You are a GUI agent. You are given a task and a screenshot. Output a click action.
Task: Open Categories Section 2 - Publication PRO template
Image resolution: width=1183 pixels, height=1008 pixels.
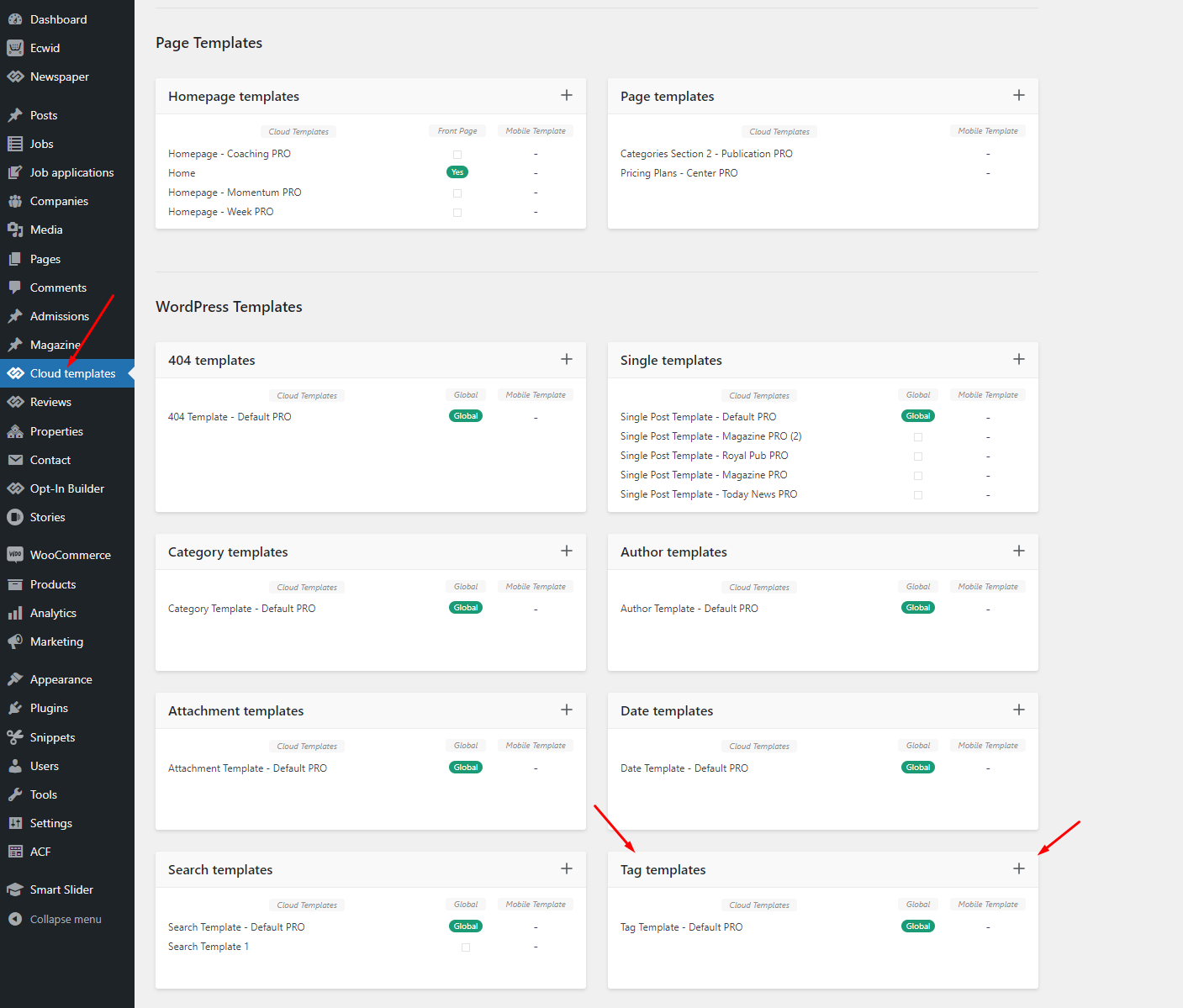[x=706, y=154]
